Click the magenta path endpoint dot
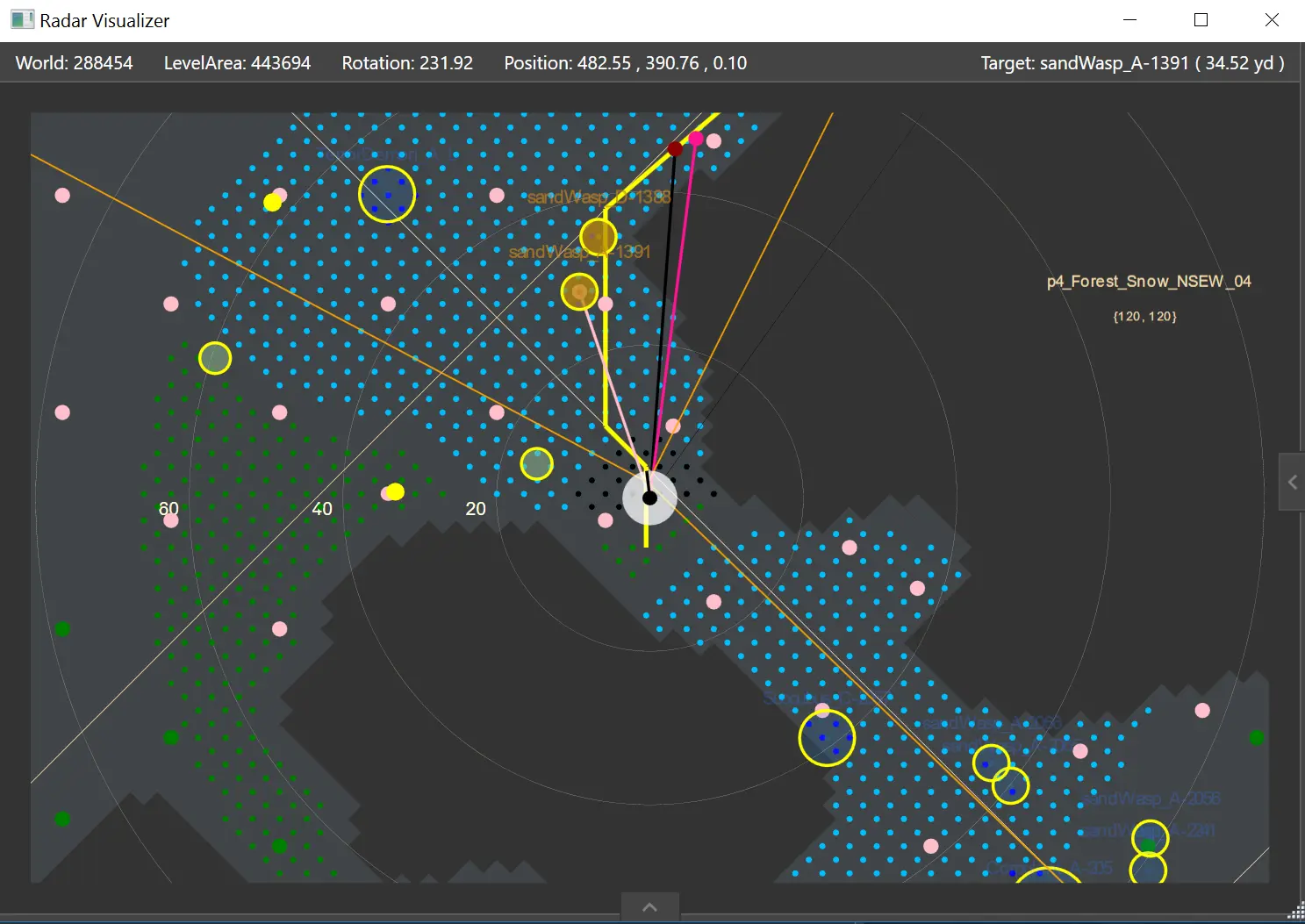The image size is (1305, 924). [x=696, y=139]
